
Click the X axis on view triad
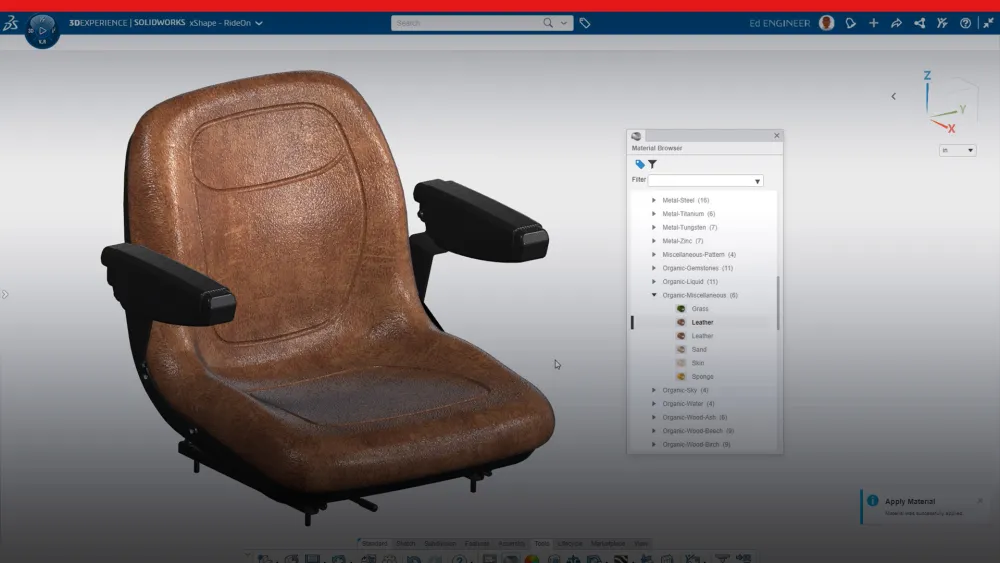(x=951, y=129)
